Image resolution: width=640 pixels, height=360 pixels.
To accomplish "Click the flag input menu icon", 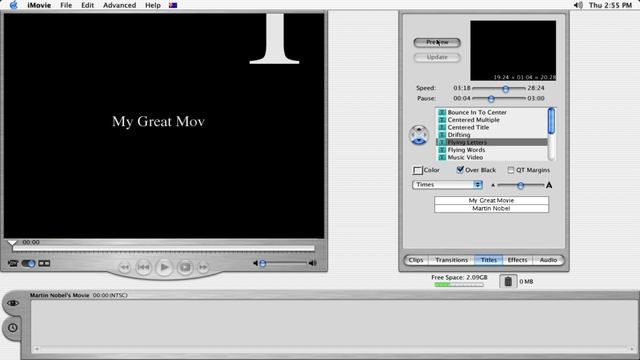I will coord(173,5).
